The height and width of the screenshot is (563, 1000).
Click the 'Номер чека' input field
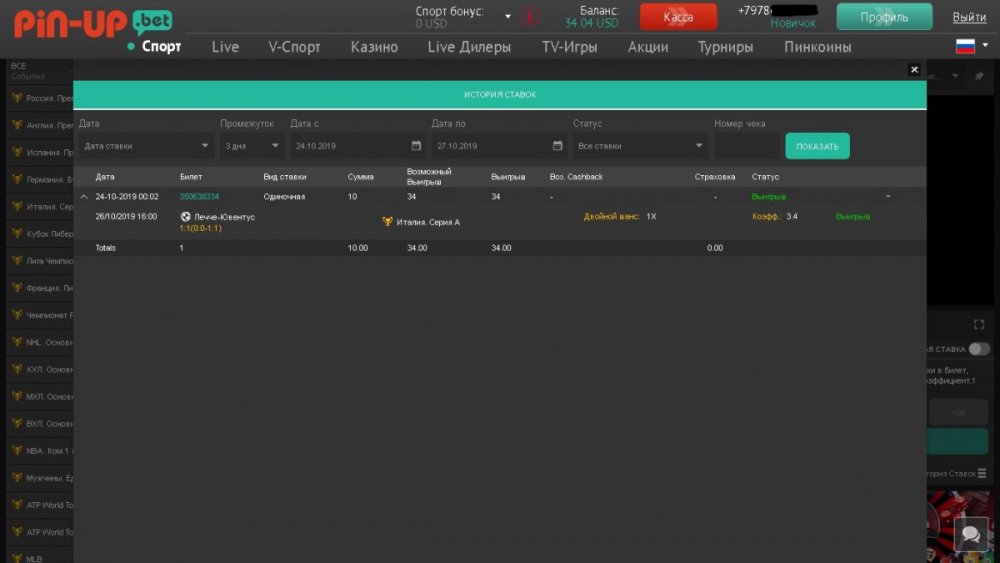[x=746, y=146]
